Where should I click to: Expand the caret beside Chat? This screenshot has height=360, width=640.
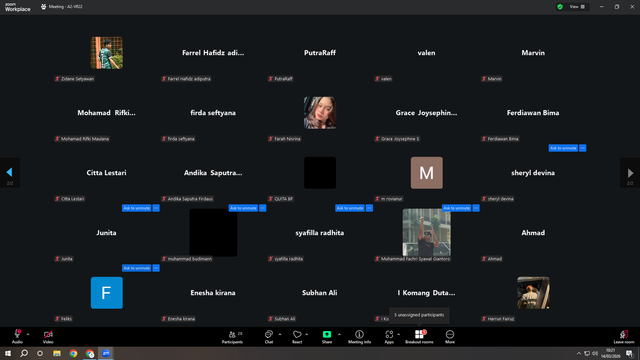[x=280, y=334]
